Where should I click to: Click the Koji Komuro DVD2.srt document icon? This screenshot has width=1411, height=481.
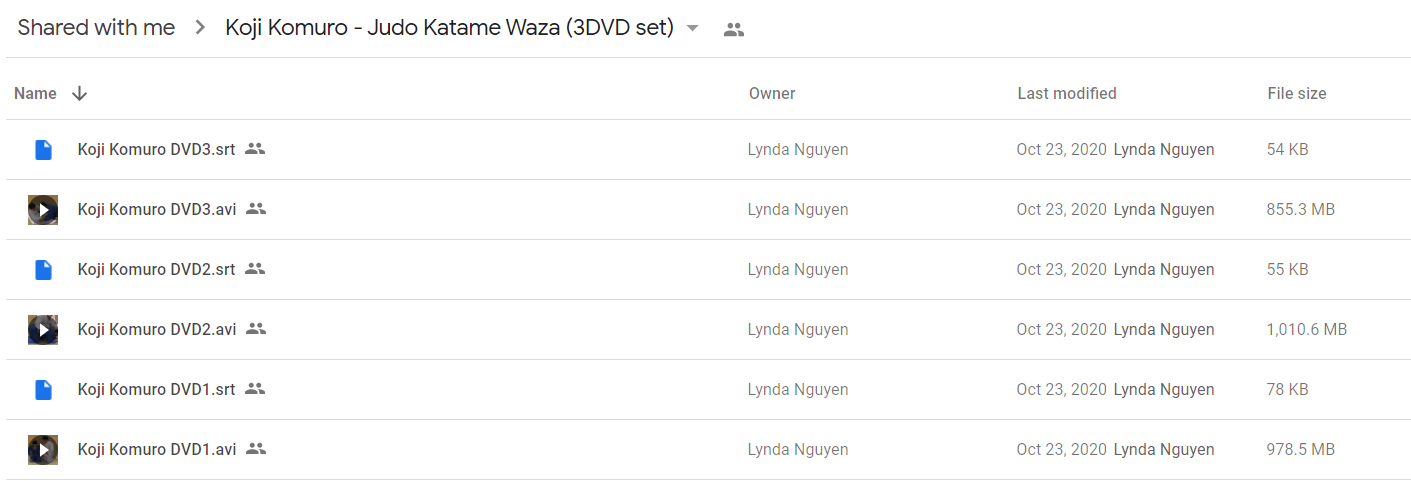tap(43, 270)
